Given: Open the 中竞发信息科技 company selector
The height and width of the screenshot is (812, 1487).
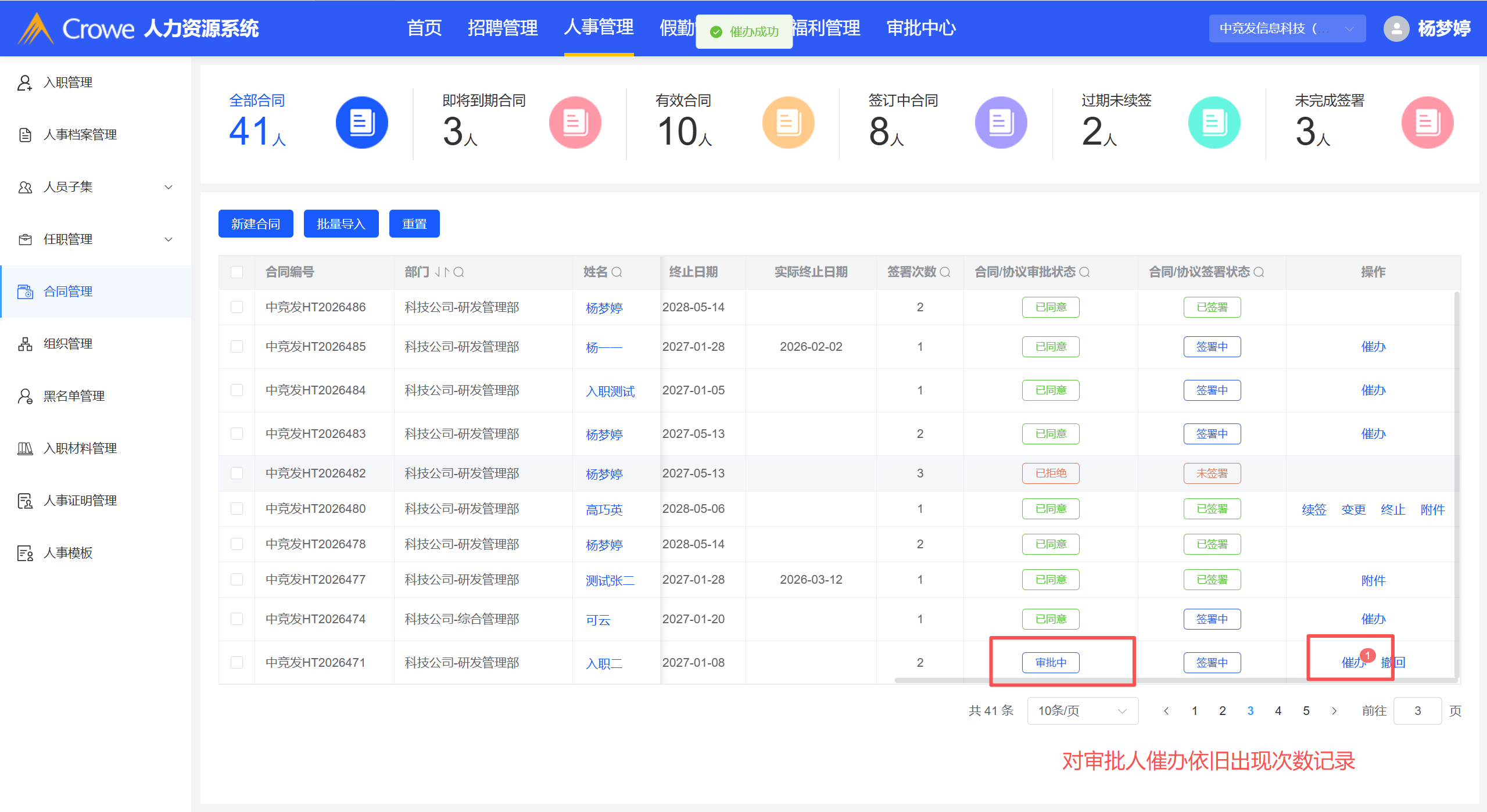Looking at the screenshot, I should 1287,28.
